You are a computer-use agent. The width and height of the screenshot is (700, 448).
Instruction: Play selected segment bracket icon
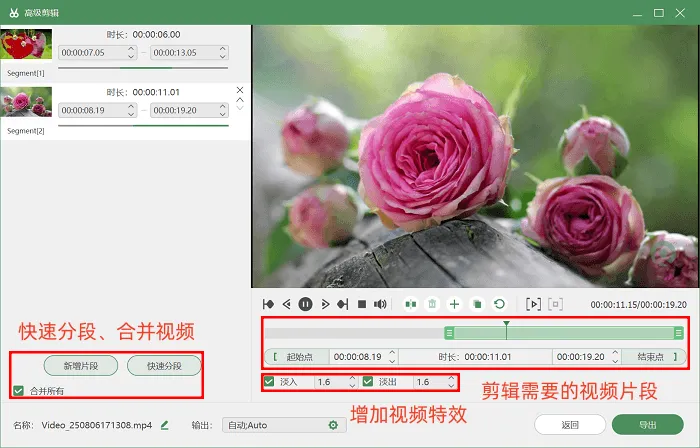point(533,304)
